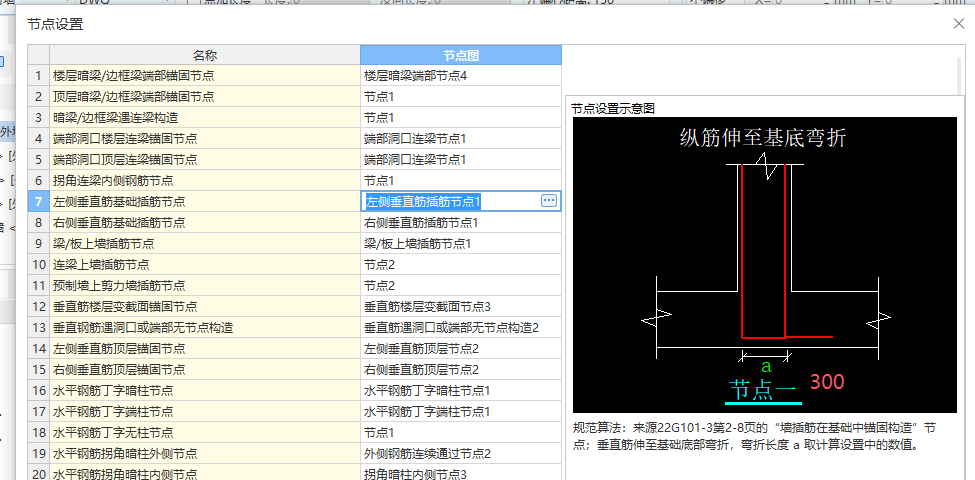
Task: Select row 水平钢筋丁字暗柱节点 name cell
Action: (x=205, y=391)
